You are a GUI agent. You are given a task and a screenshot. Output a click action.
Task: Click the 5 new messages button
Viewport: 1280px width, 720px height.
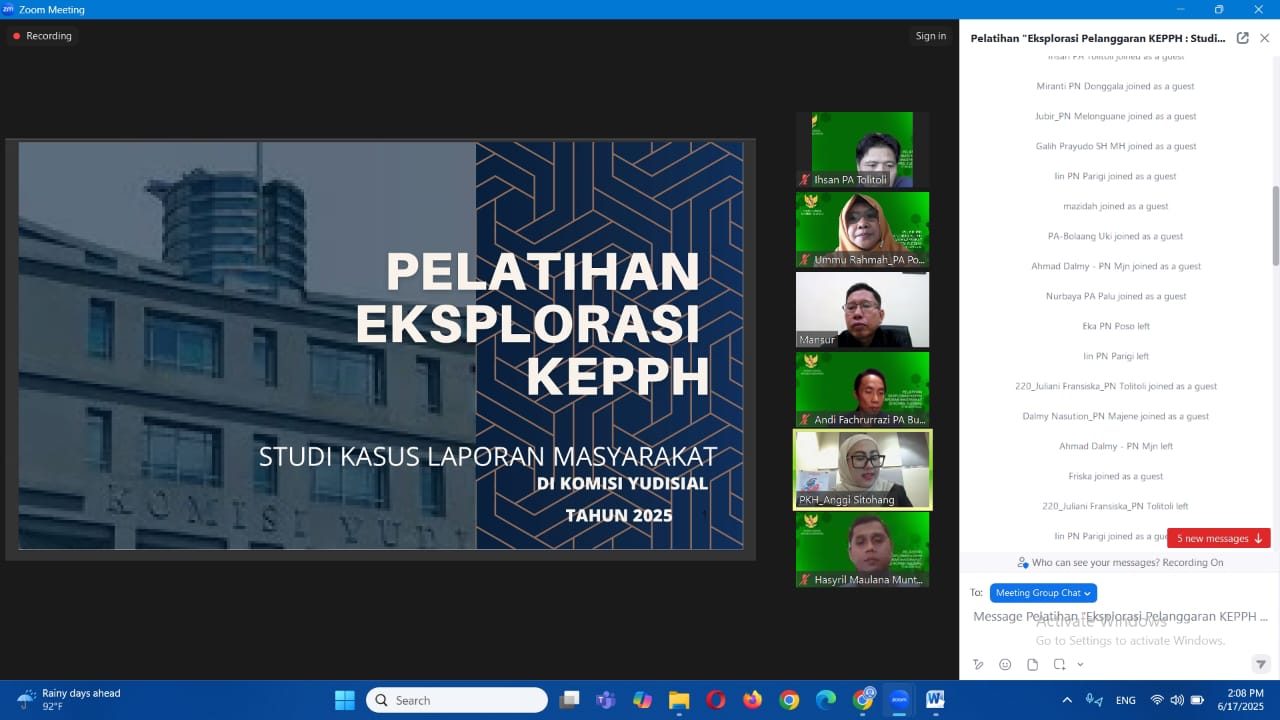point(1218,538)
